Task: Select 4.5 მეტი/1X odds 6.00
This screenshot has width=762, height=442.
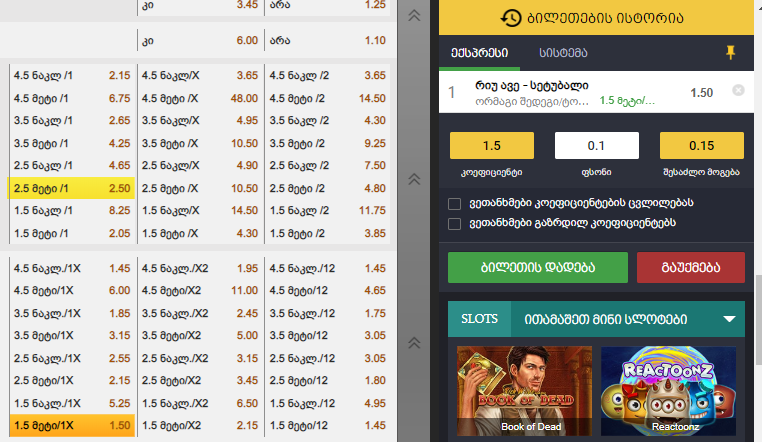Action: [x=71, y=290]
